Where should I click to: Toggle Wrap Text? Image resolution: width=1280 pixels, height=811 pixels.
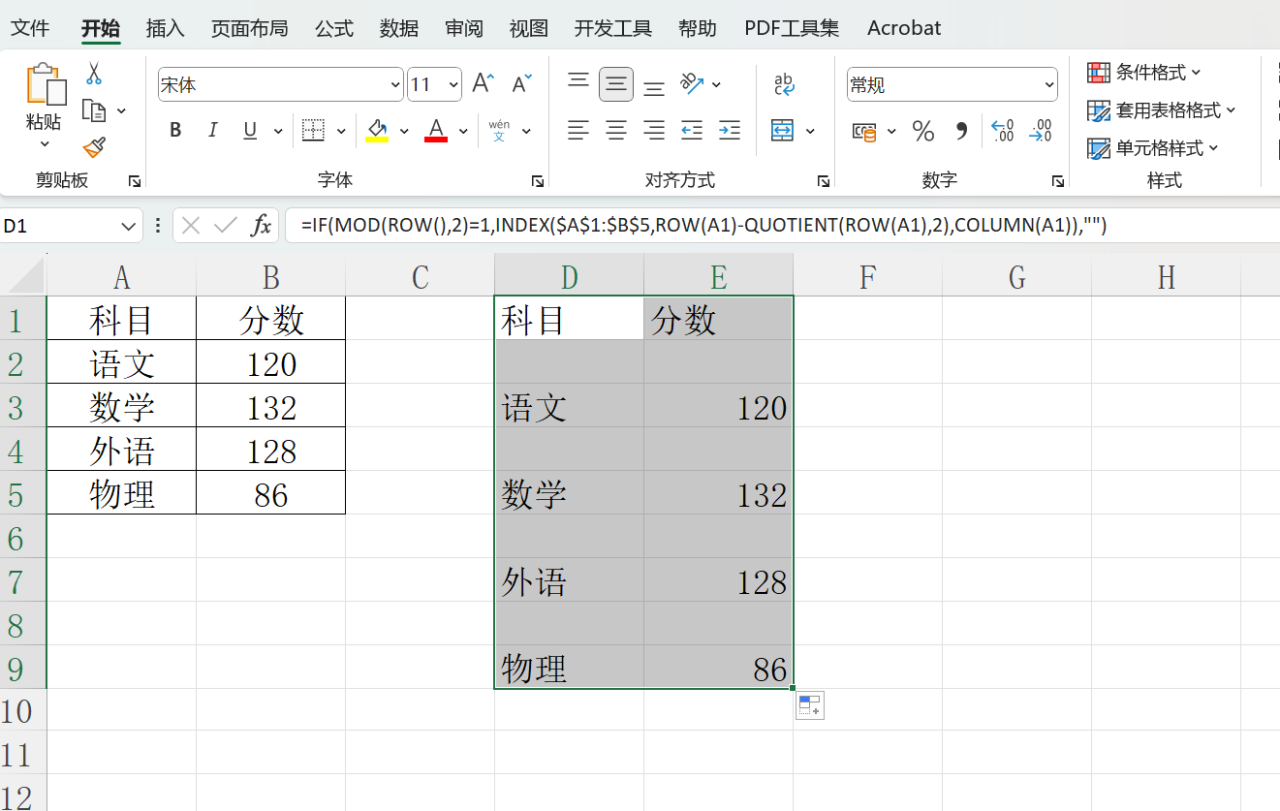click(785, 84)
